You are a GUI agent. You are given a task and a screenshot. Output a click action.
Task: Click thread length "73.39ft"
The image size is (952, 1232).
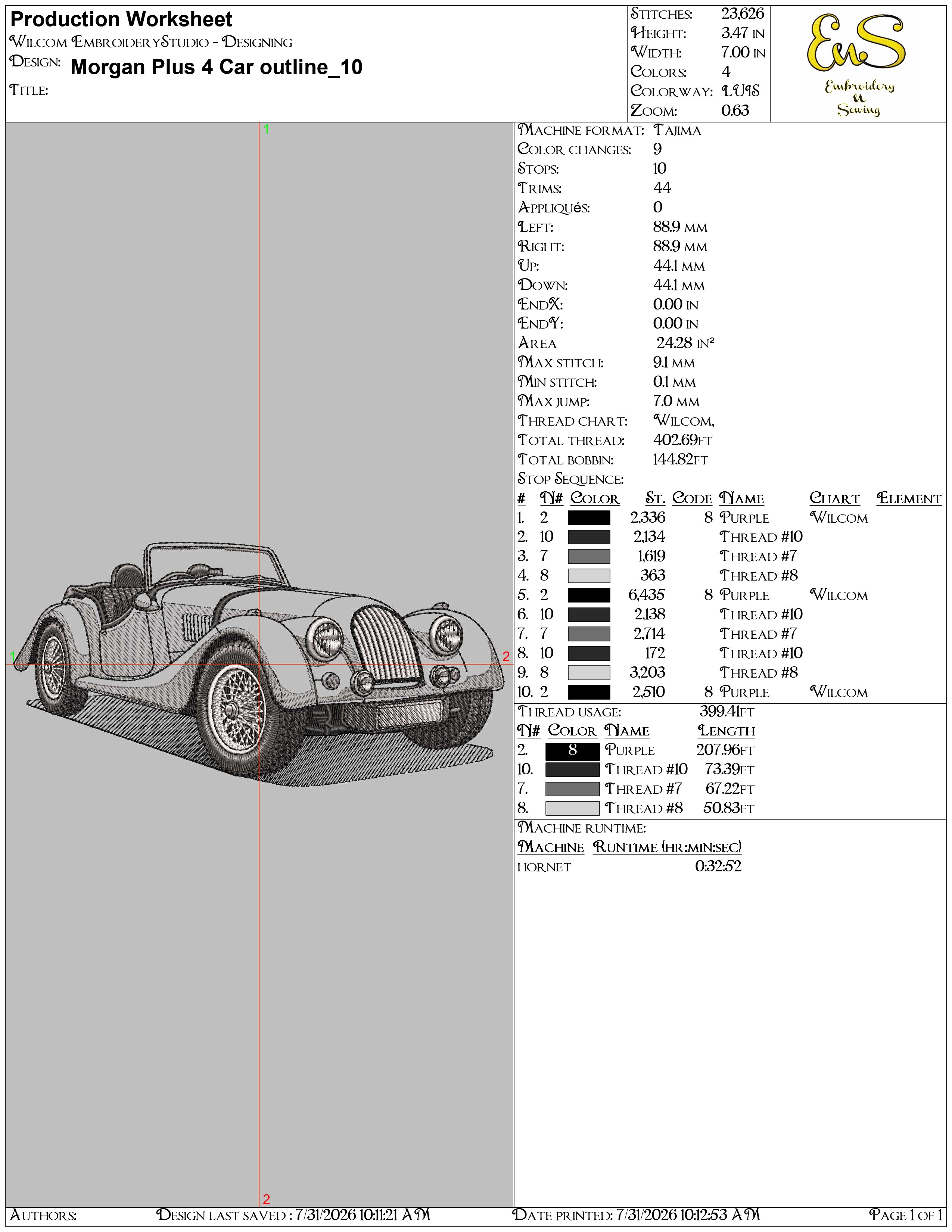[729, 770]
